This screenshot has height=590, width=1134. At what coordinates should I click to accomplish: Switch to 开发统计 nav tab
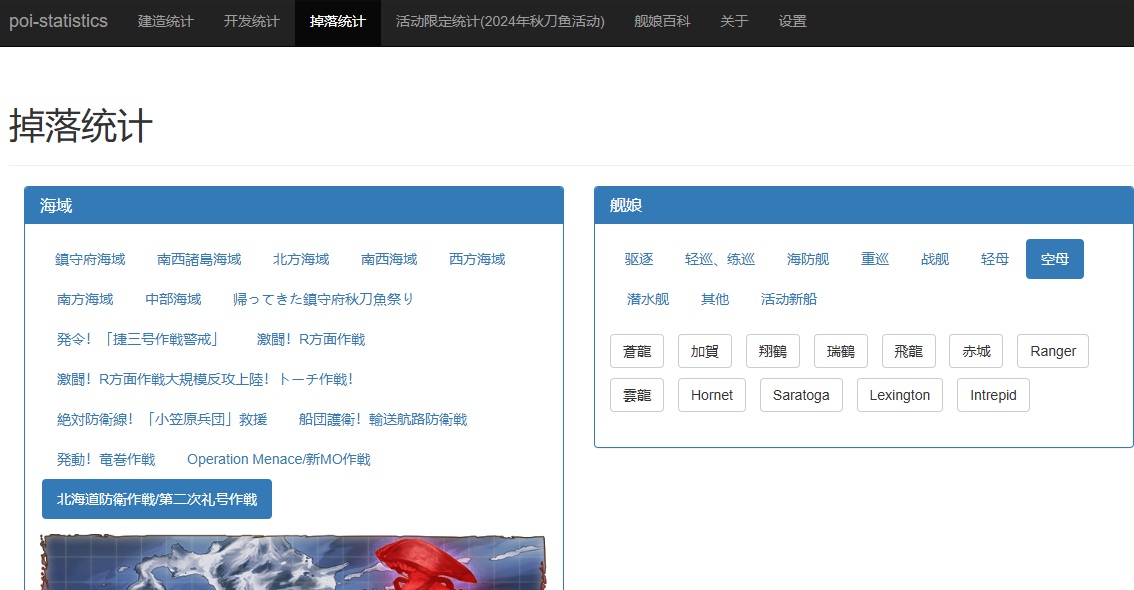(x=251, y=22)
